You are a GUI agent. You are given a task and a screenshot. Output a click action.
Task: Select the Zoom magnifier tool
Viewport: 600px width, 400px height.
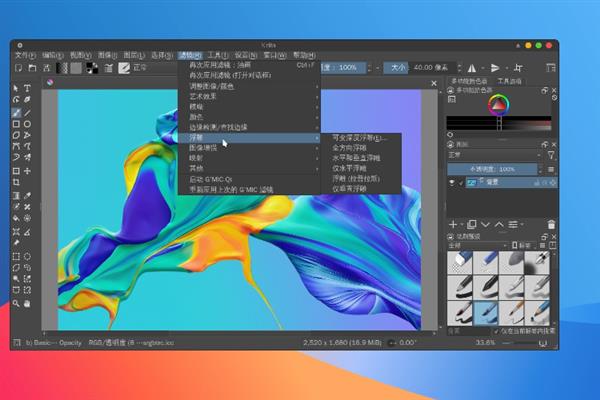point(16,304)
